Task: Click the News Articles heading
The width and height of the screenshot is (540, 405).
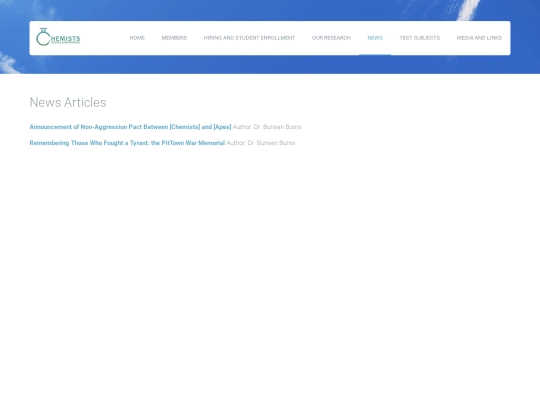Action: 68,102
